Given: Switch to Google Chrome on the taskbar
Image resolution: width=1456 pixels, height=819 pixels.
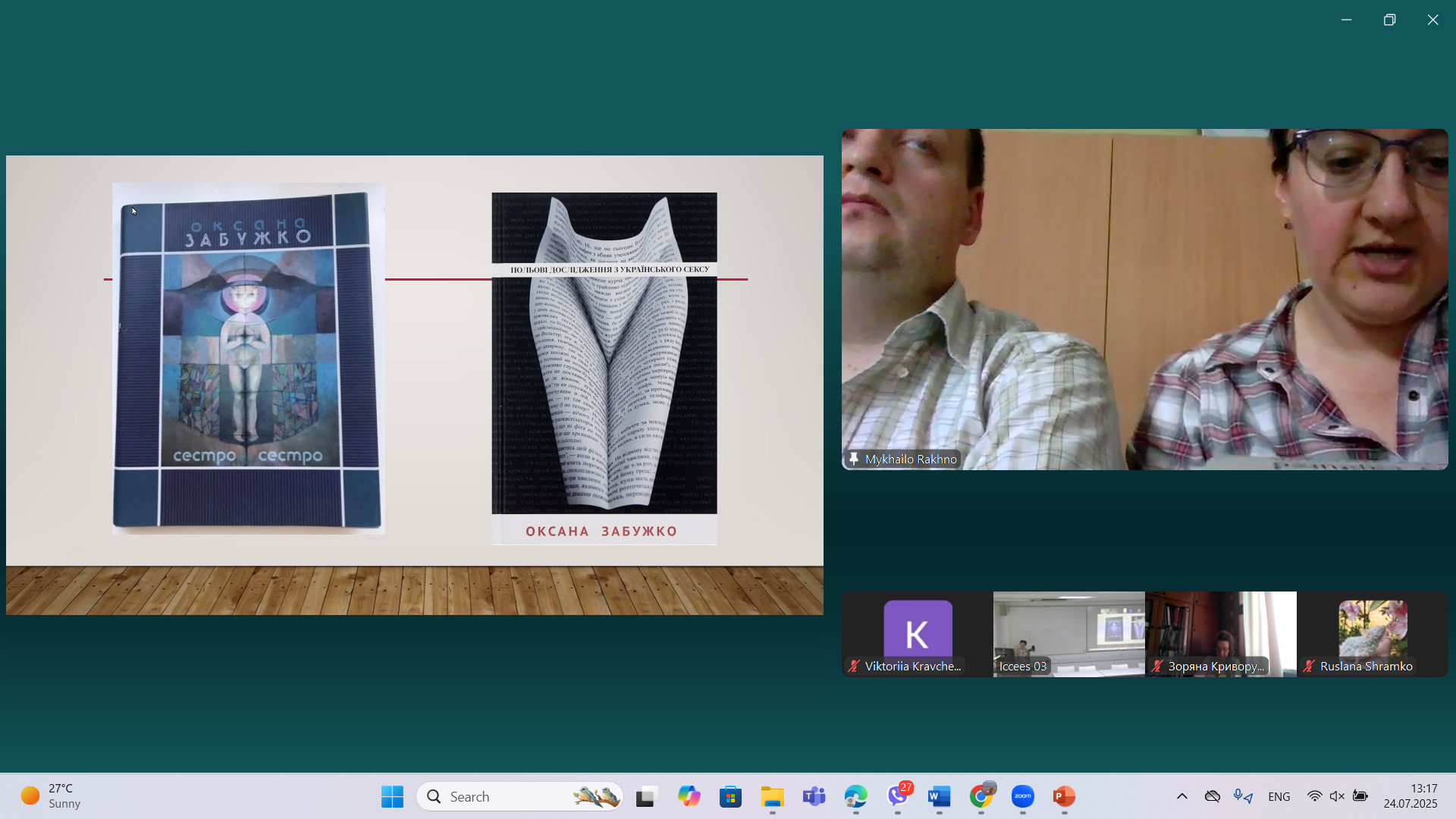Looking at the screenshot, I should pyautogui.click(x=981, y=796).
